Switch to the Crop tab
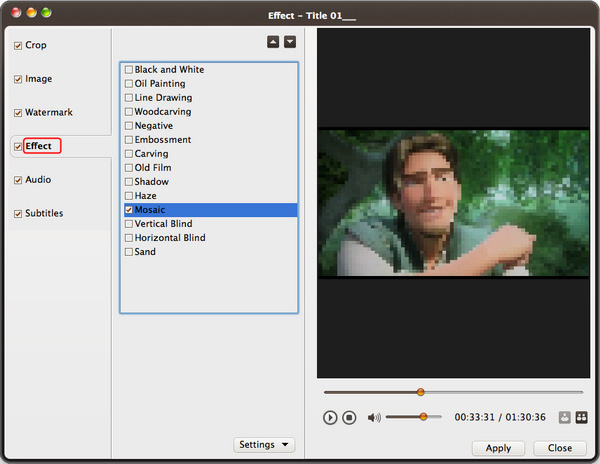The image size is (600, 464). [x=36, y=45]
